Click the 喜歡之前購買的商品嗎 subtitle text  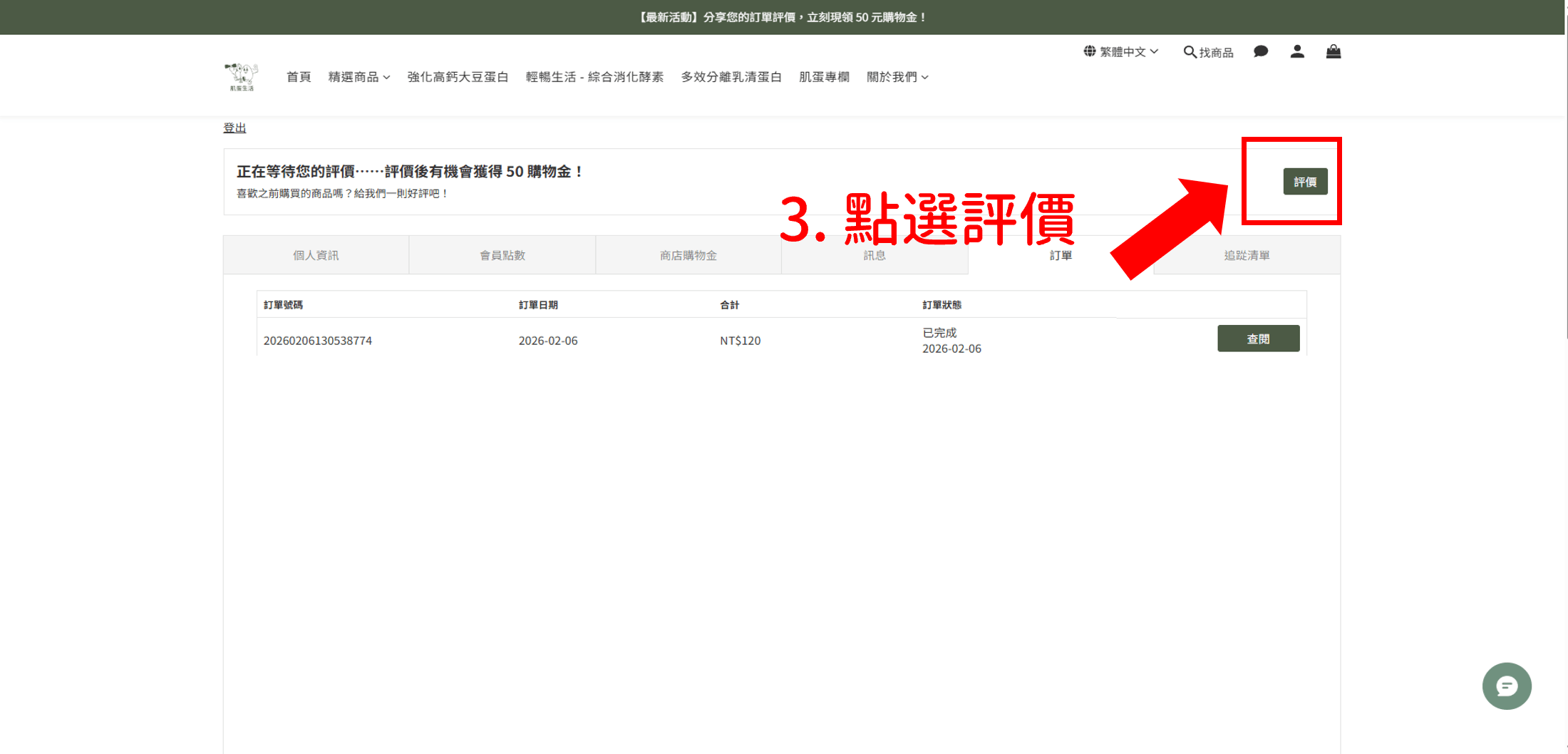(x=342, y=193)
